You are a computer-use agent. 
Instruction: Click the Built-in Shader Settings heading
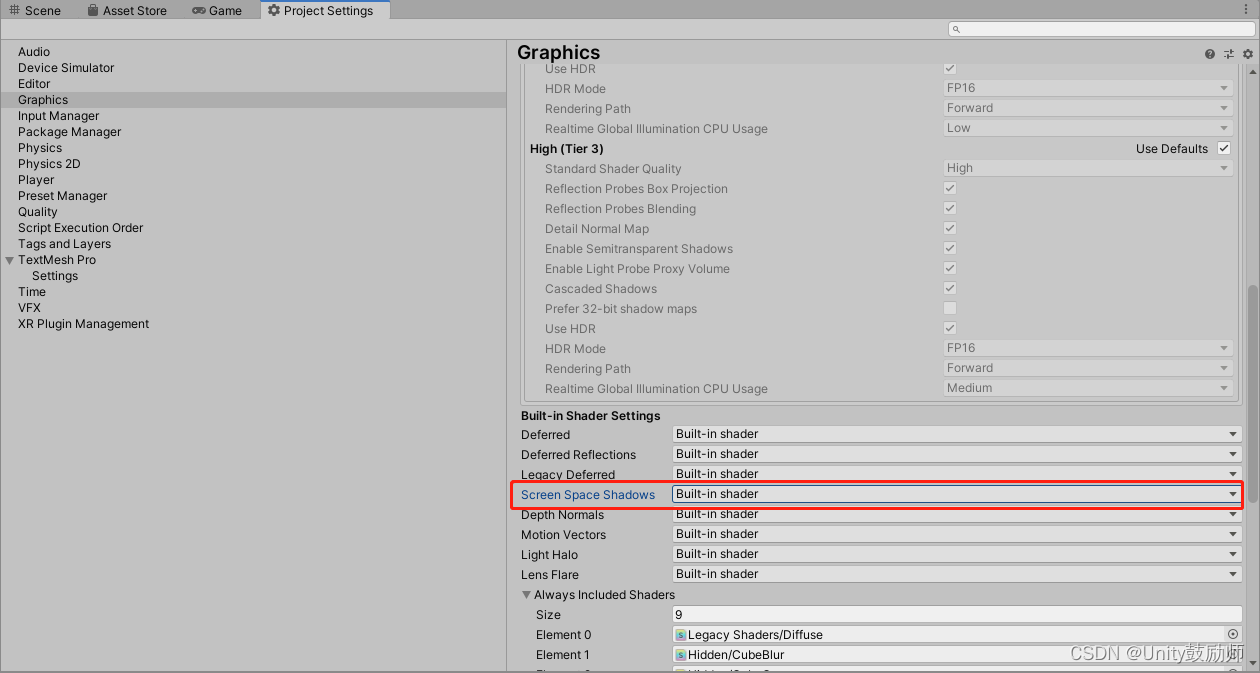[x=590, y=416]
